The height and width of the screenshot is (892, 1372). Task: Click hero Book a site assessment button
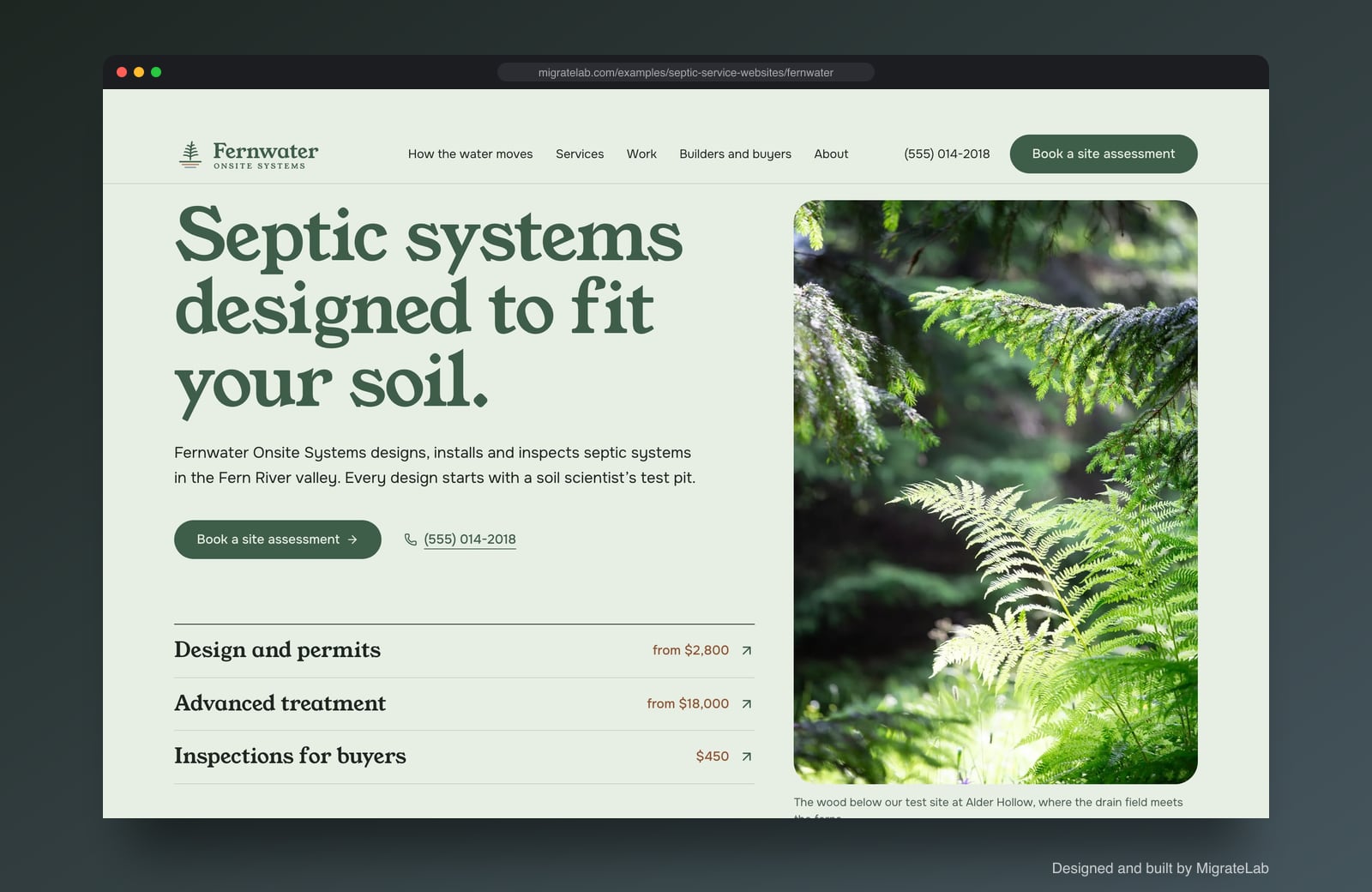(278, 539)
